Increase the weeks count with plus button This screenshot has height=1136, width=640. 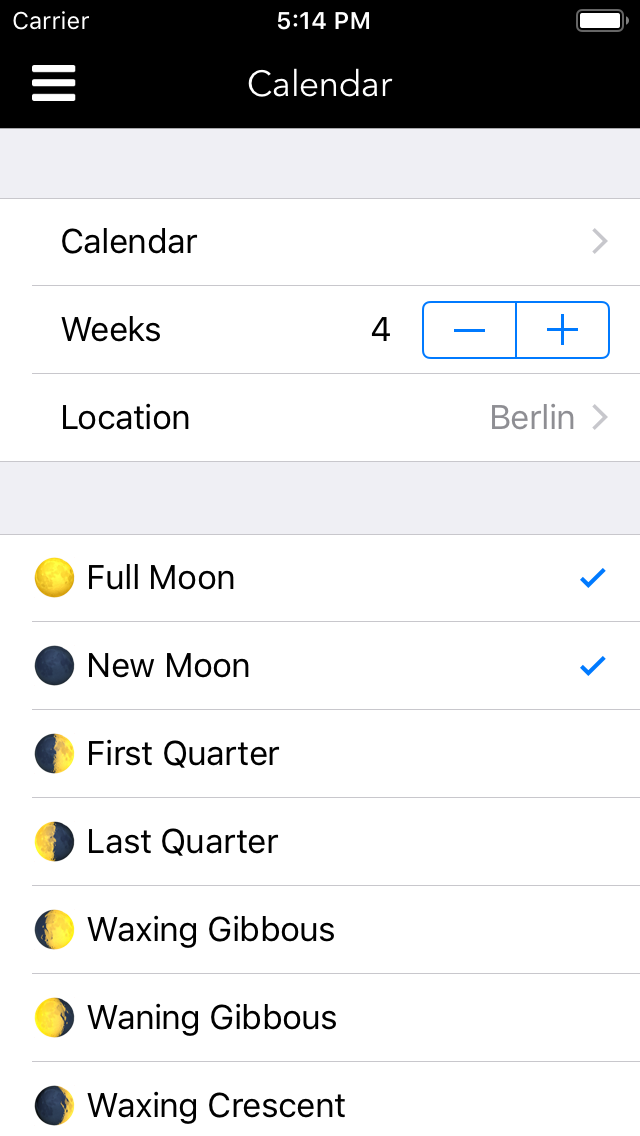(x=562, y=329)
